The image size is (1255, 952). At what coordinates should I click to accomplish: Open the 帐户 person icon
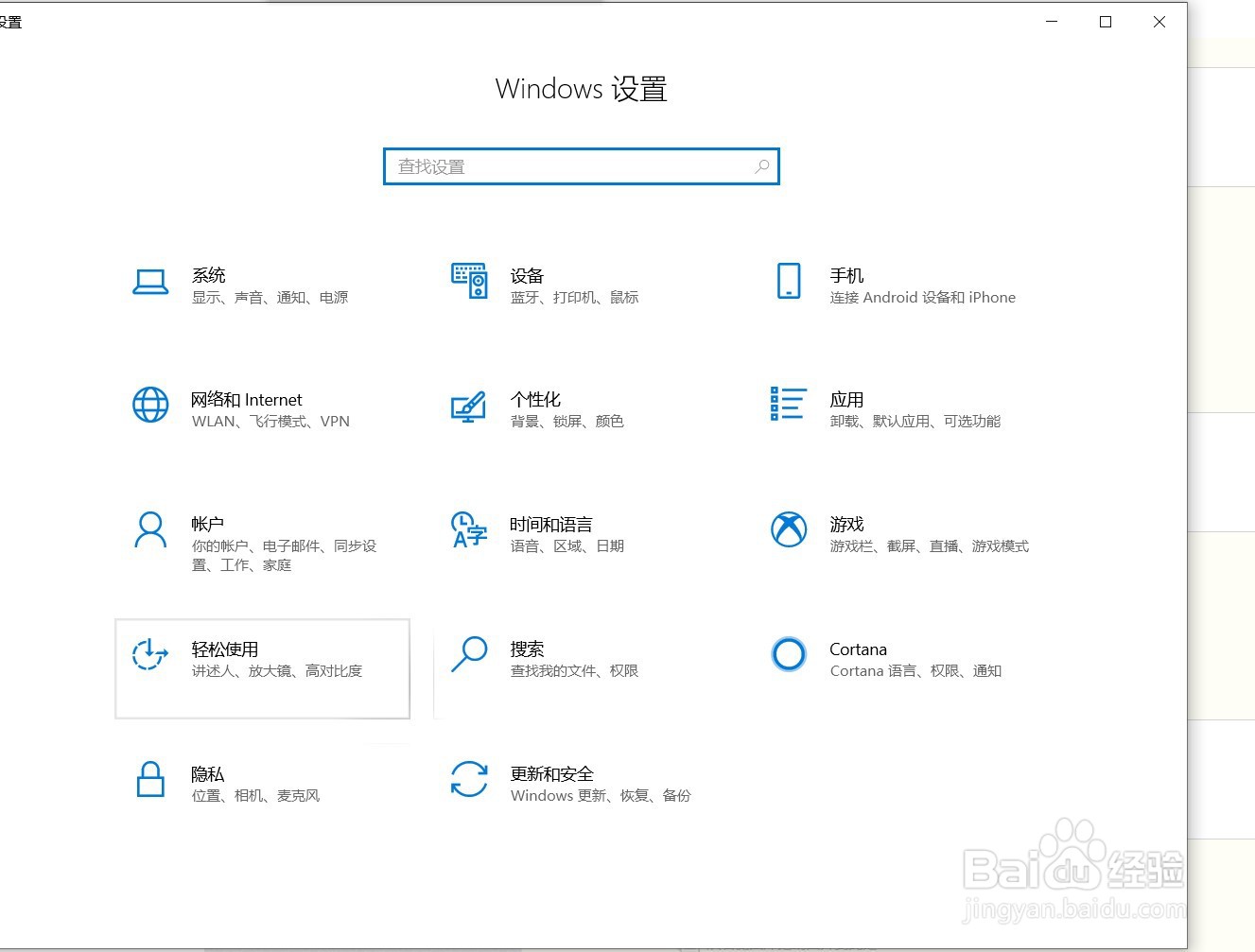pyautogui.click(x=150, y=529)
